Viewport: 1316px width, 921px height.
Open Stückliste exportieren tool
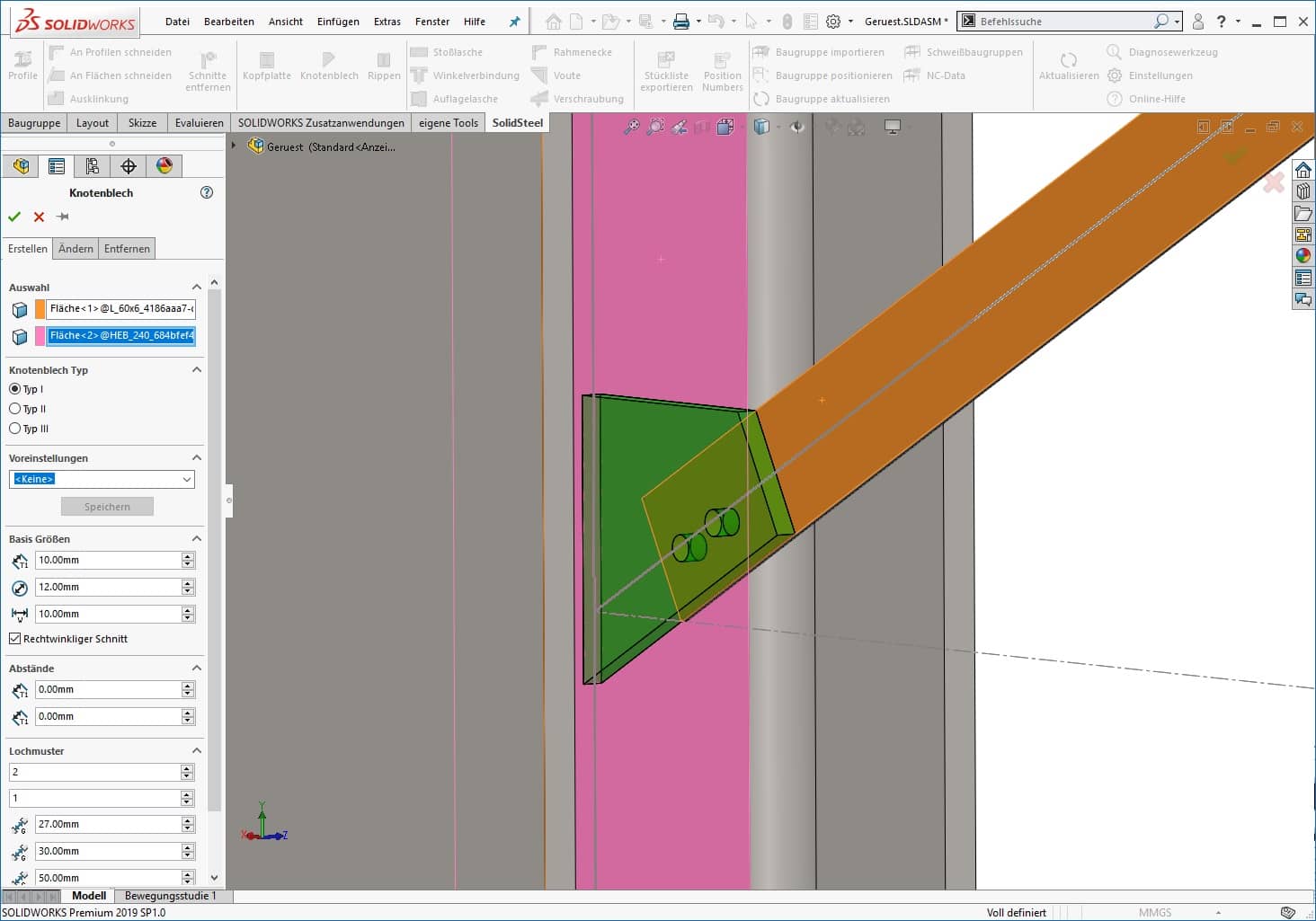[x=666, y=71]
